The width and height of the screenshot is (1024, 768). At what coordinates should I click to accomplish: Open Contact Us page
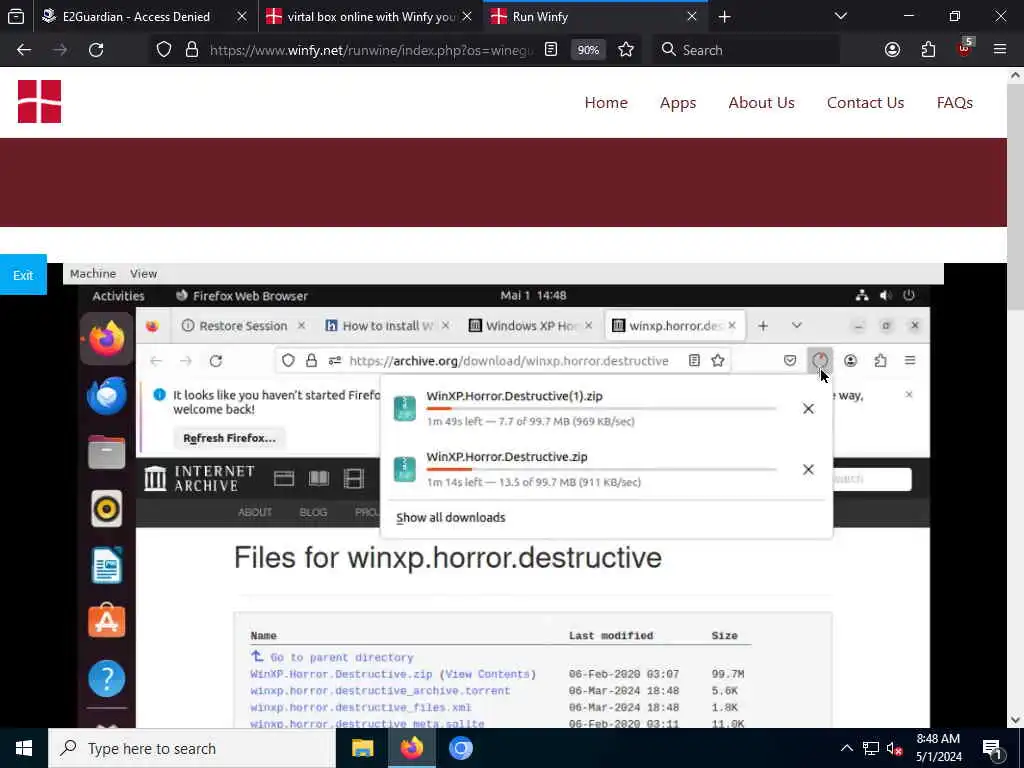865,103
